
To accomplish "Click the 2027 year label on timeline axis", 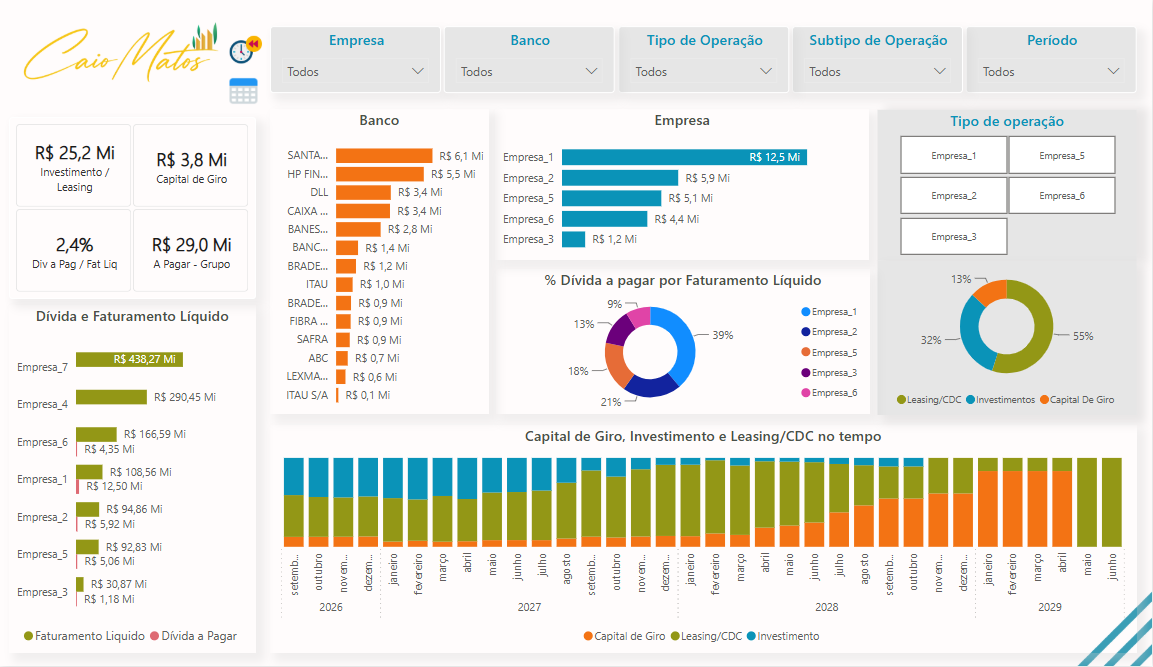I will click(x=529, y=607).
